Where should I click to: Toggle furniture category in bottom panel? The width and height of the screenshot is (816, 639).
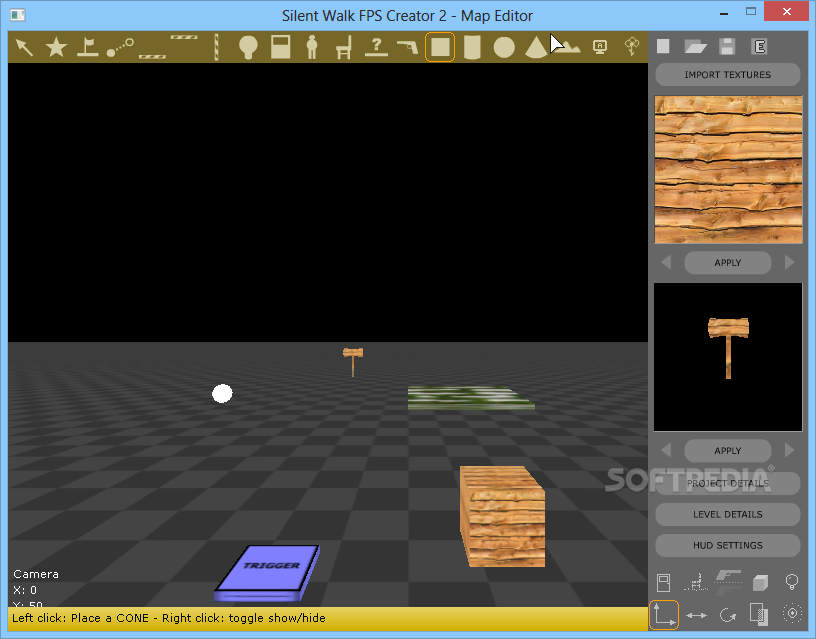pos(696,582)
